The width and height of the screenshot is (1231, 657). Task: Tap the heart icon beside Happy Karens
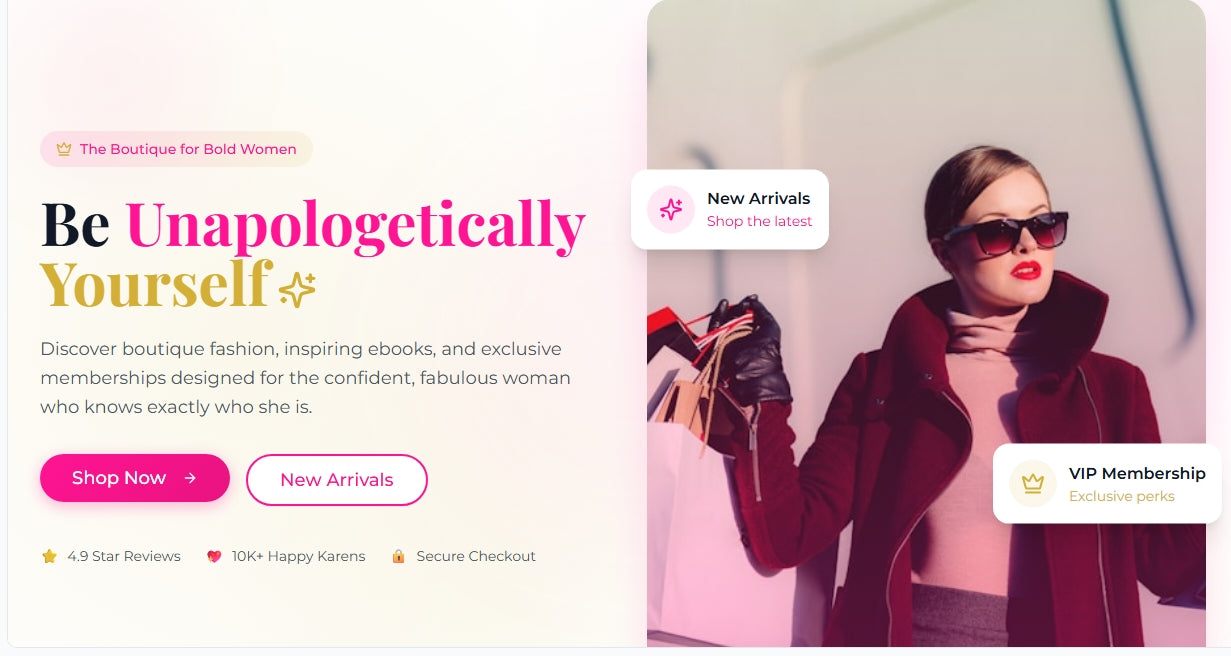click(x=214, y=556)
